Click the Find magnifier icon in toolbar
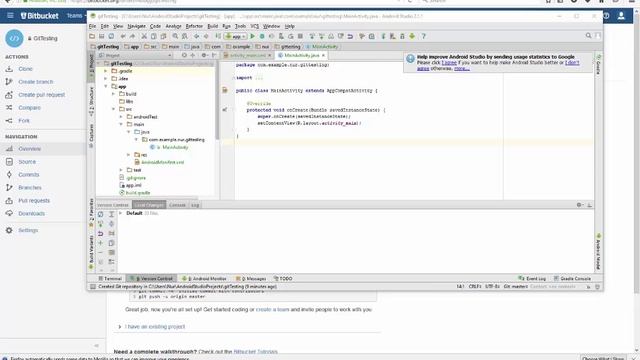The width and height of the screenshot is (640, 360). [175, 36]
